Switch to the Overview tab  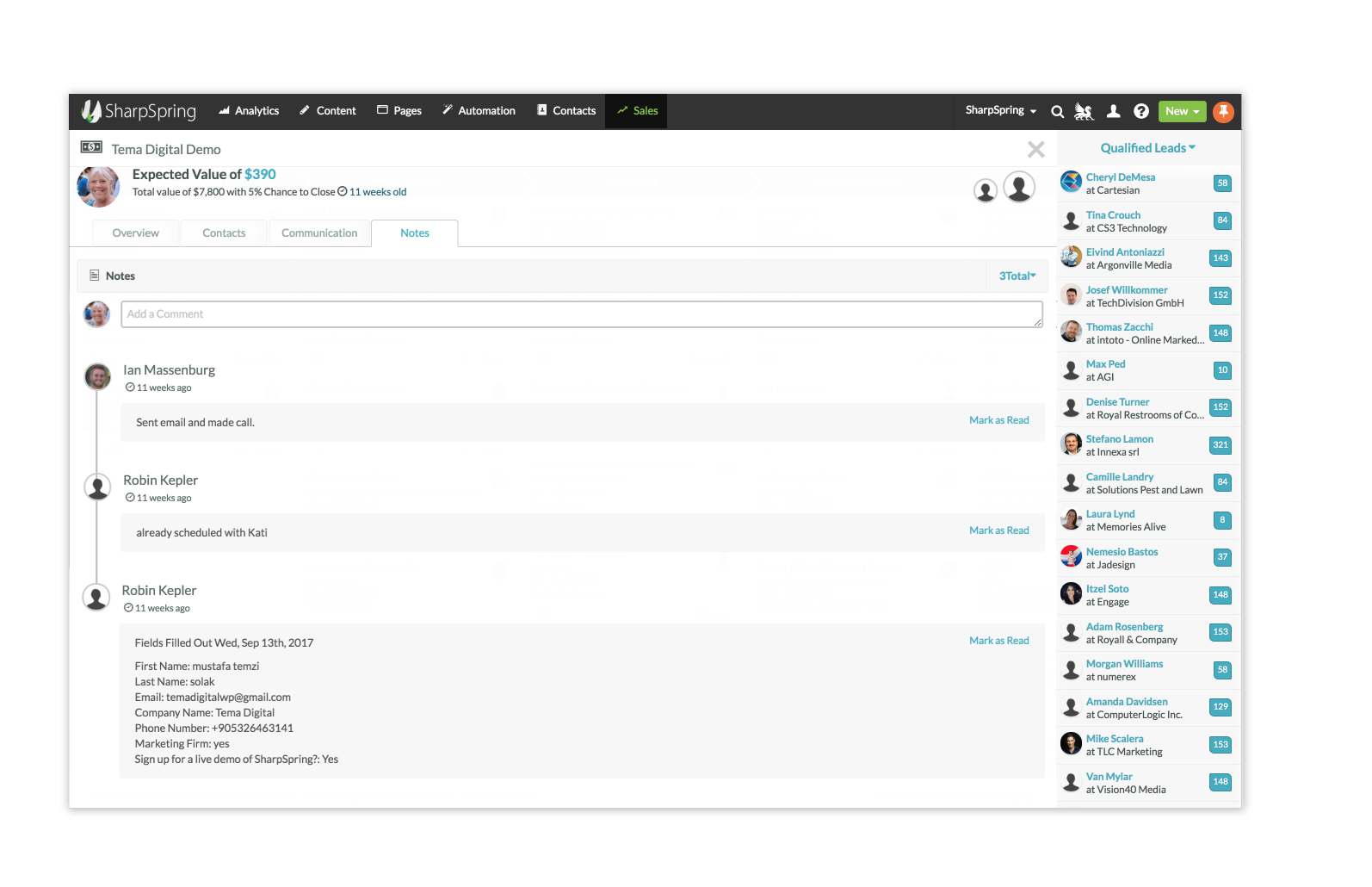(x=136, y=233)
